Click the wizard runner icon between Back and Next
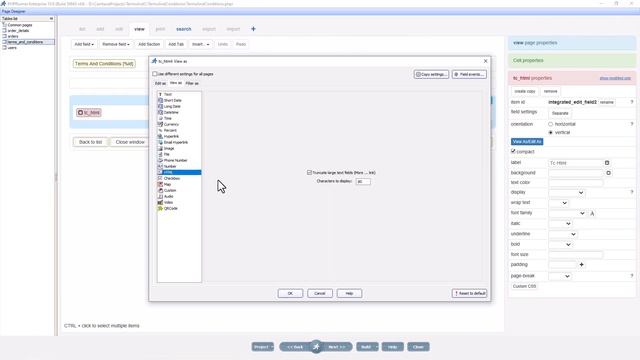 (316, 347)
